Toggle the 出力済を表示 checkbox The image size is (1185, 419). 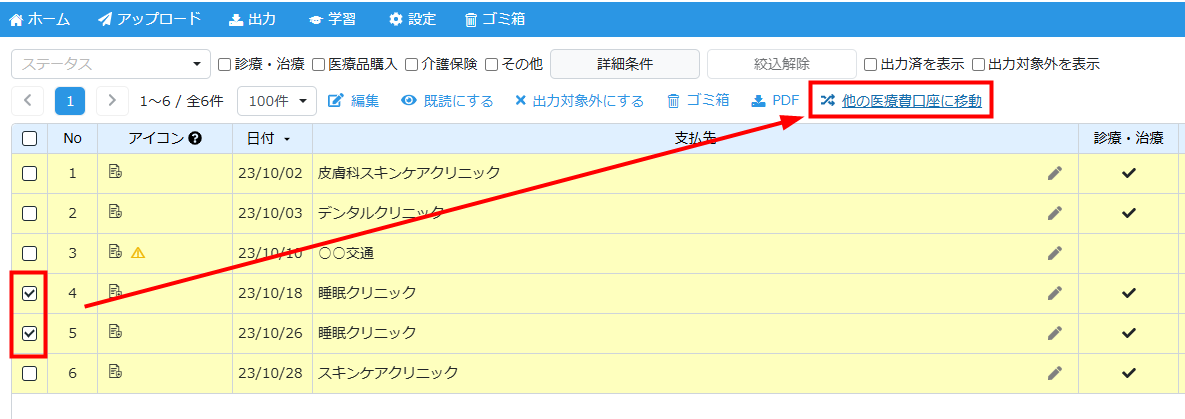[x=871, y=64]
